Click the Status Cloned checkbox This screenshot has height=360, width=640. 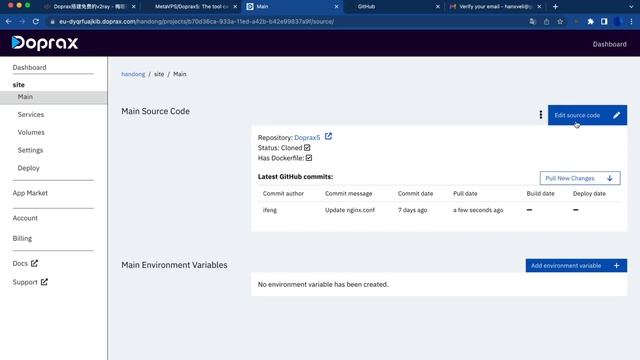(x=307, y=148)
